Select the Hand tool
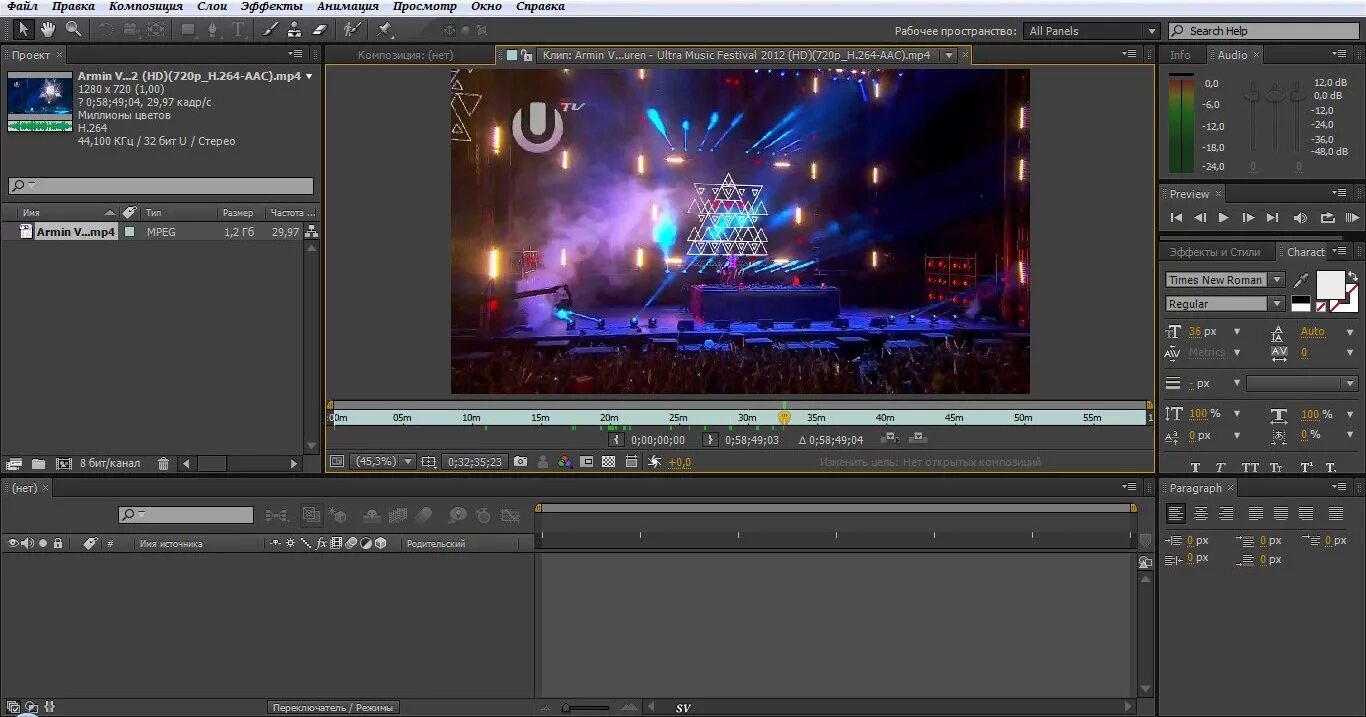This screenshot has width=1366, height=717. point(47,30)
